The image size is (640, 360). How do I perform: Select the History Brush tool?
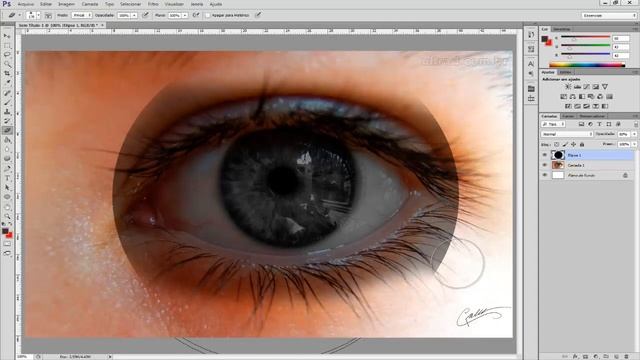7,121
